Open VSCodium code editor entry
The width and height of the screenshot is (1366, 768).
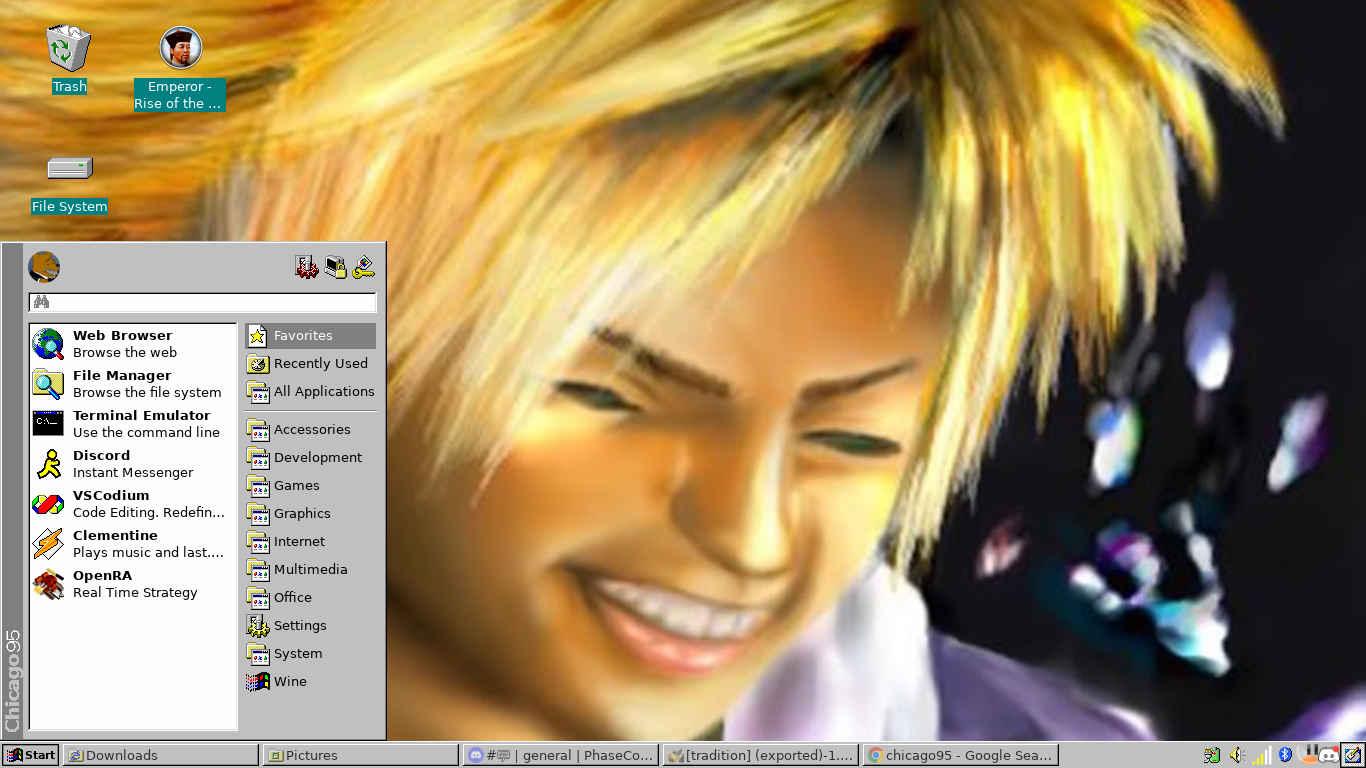coord(133,503)
